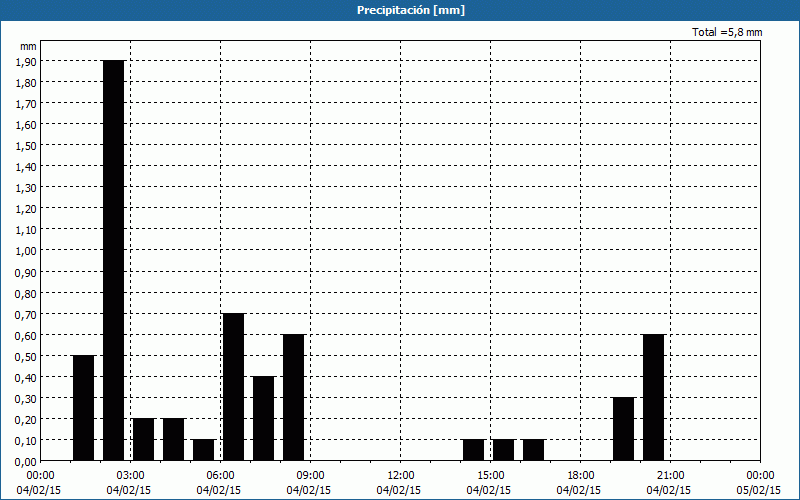Select the 04/02/15 date under 03:00
This screenshot has width=800, height=500.
(129, 490)
